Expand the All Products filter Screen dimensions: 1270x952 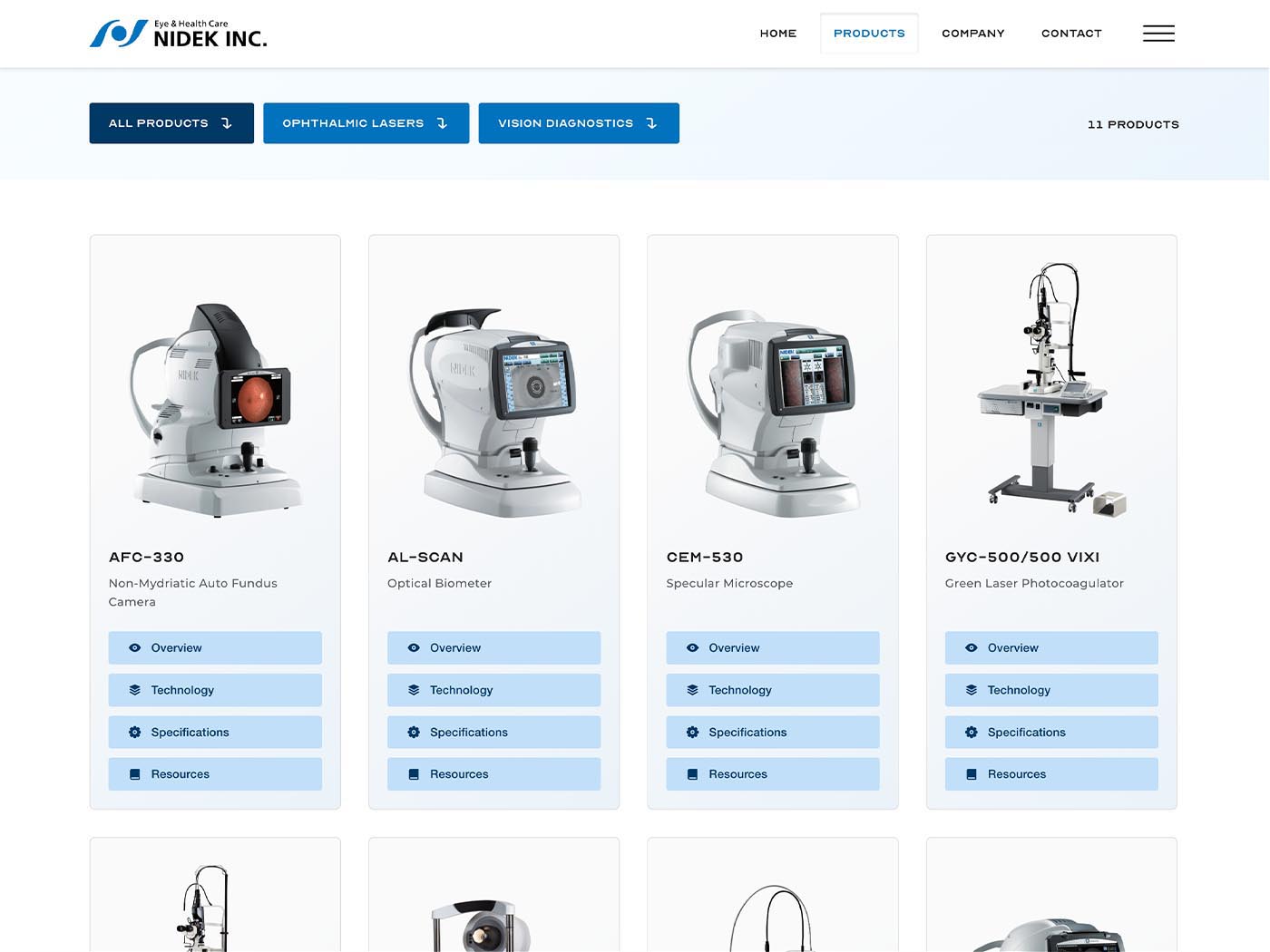[x=171, y=123]
